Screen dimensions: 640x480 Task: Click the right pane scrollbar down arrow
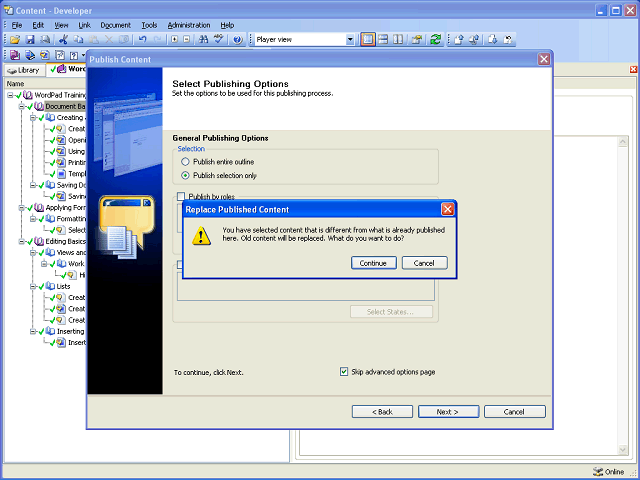[x=623, y=450]
